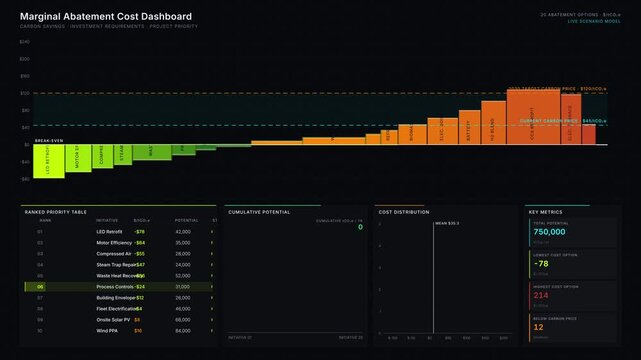The image size is (641, 360).
Task: Sort table by the RANK column header
Action: (x=45, y=221)
